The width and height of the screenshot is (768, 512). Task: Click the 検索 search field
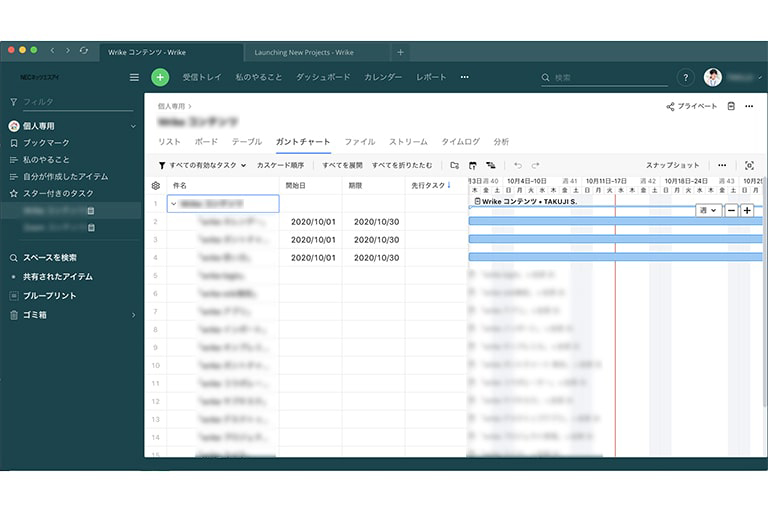[604, 77]
